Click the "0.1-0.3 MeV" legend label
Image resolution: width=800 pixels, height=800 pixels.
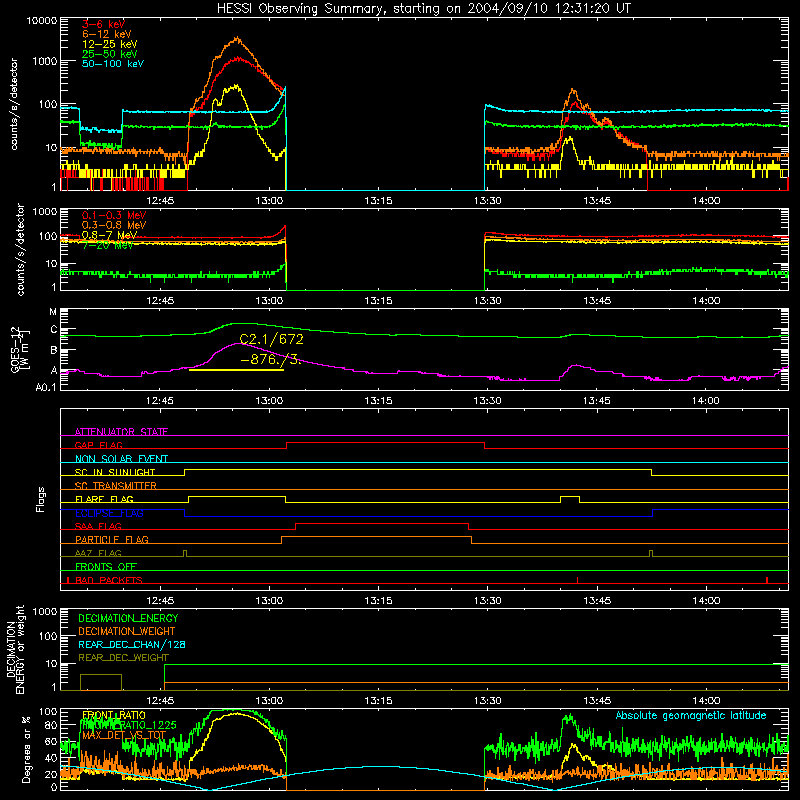(114, 215)
